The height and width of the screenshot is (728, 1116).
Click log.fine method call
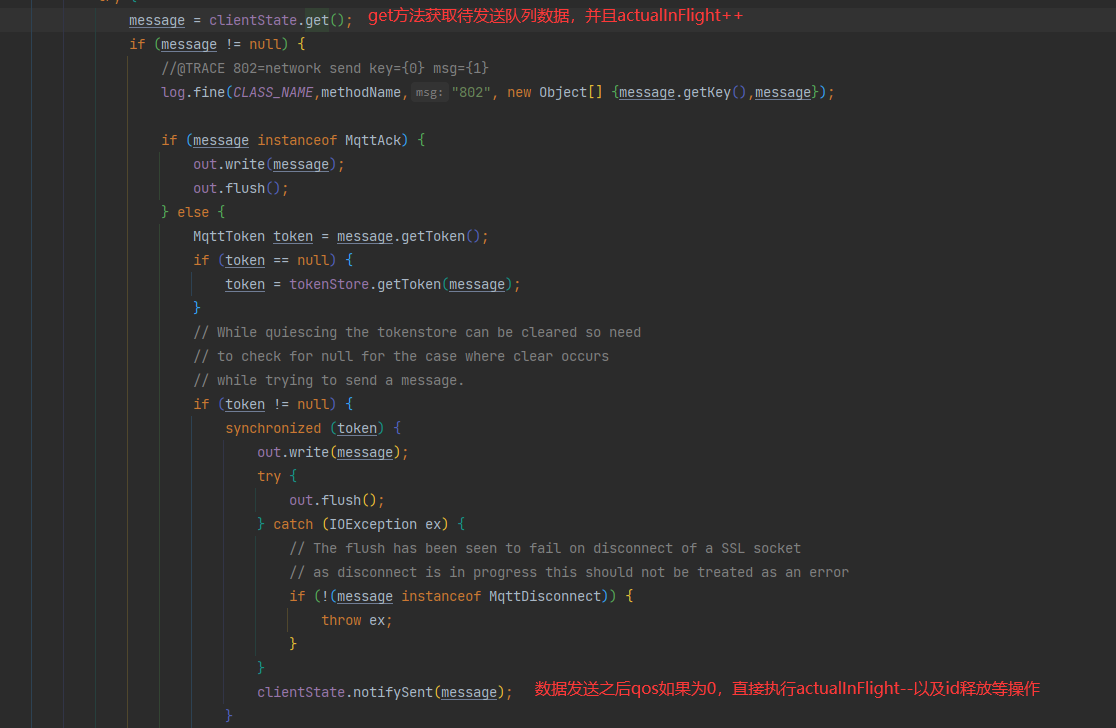click(x=193, y=93)
